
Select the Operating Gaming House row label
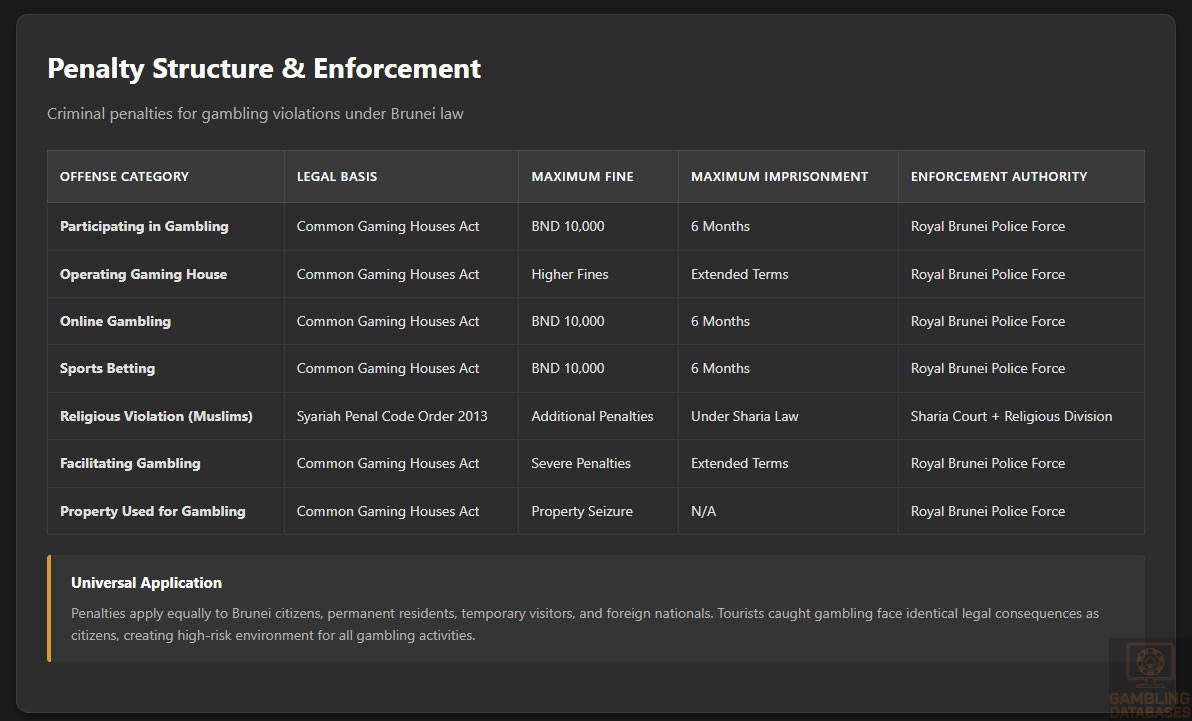tap(143, 274)
